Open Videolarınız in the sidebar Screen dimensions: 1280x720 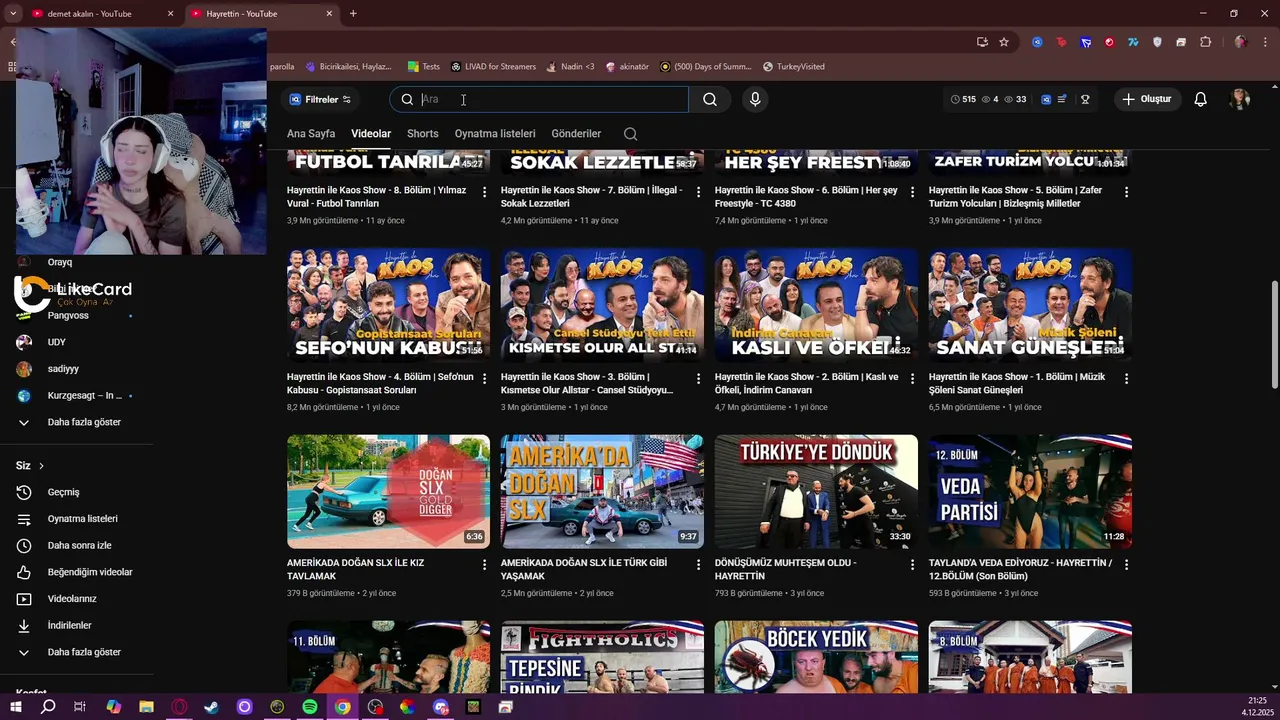72,599
